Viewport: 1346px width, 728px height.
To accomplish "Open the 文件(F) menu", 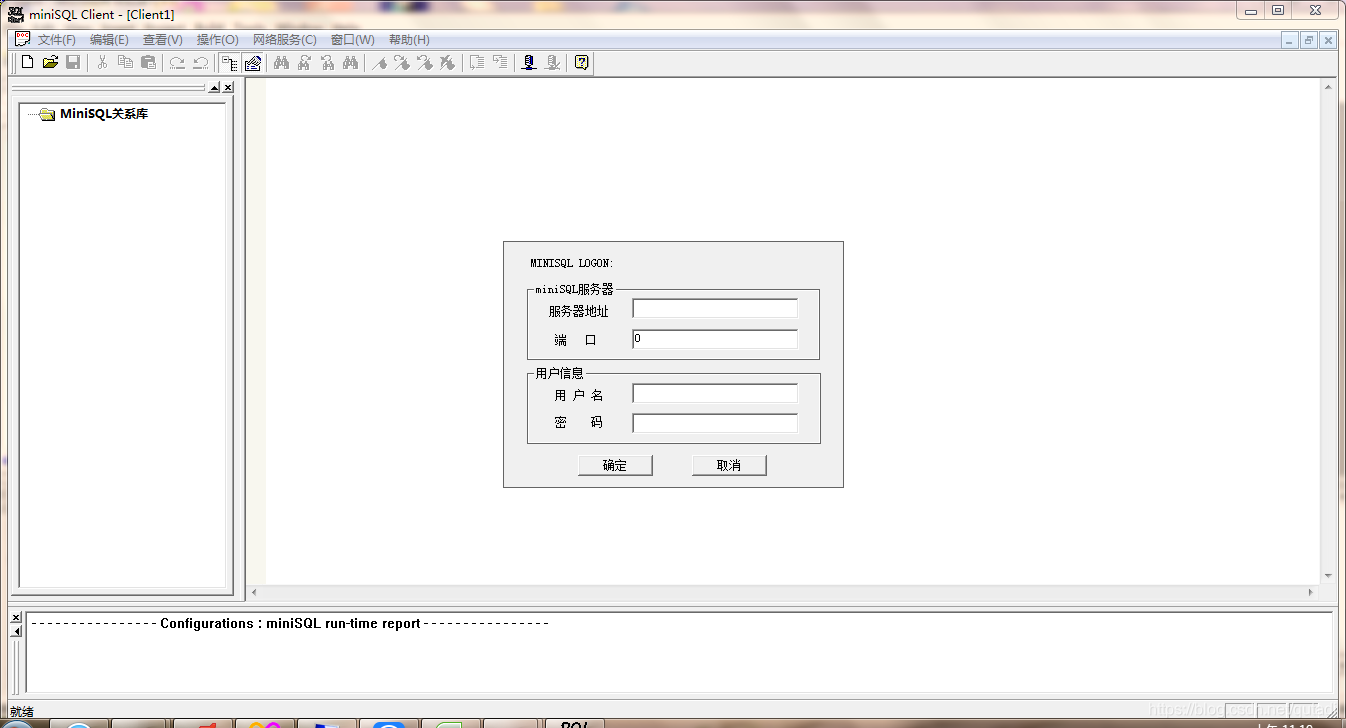I will point(57,40).
